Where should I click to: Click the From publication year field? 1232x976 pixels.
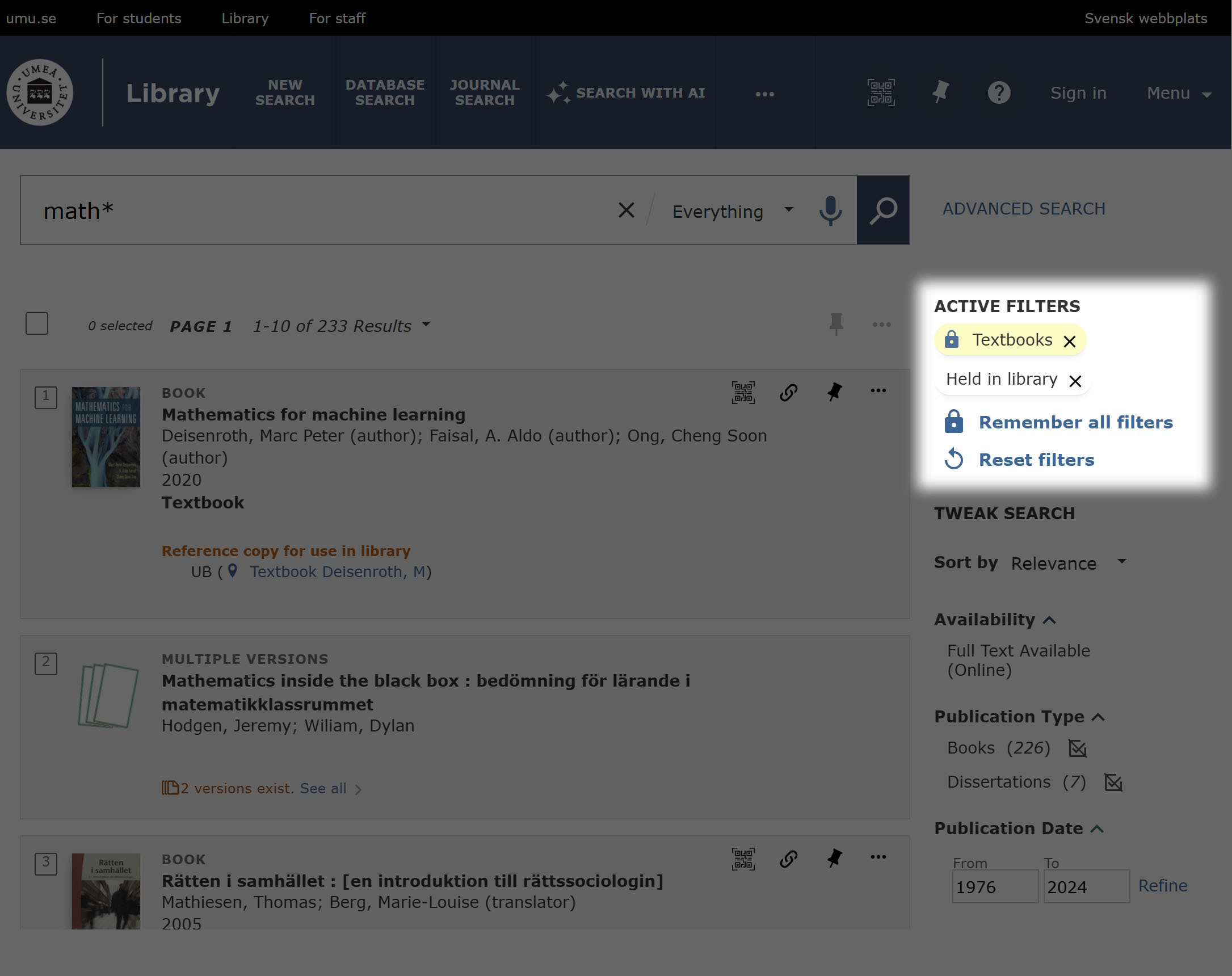click(x=995, y=886)
